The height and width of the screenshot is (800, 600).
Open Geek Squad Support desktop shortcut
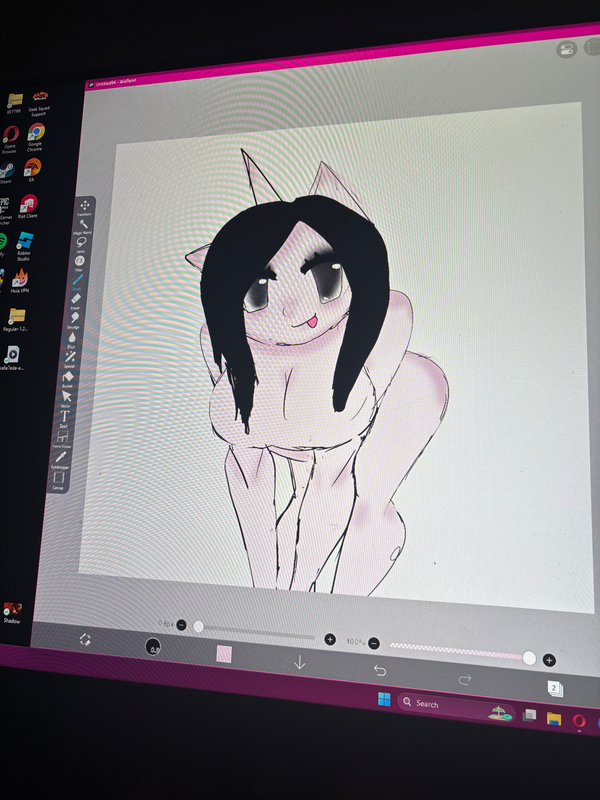pyautogui.click(x=39, y=103)
